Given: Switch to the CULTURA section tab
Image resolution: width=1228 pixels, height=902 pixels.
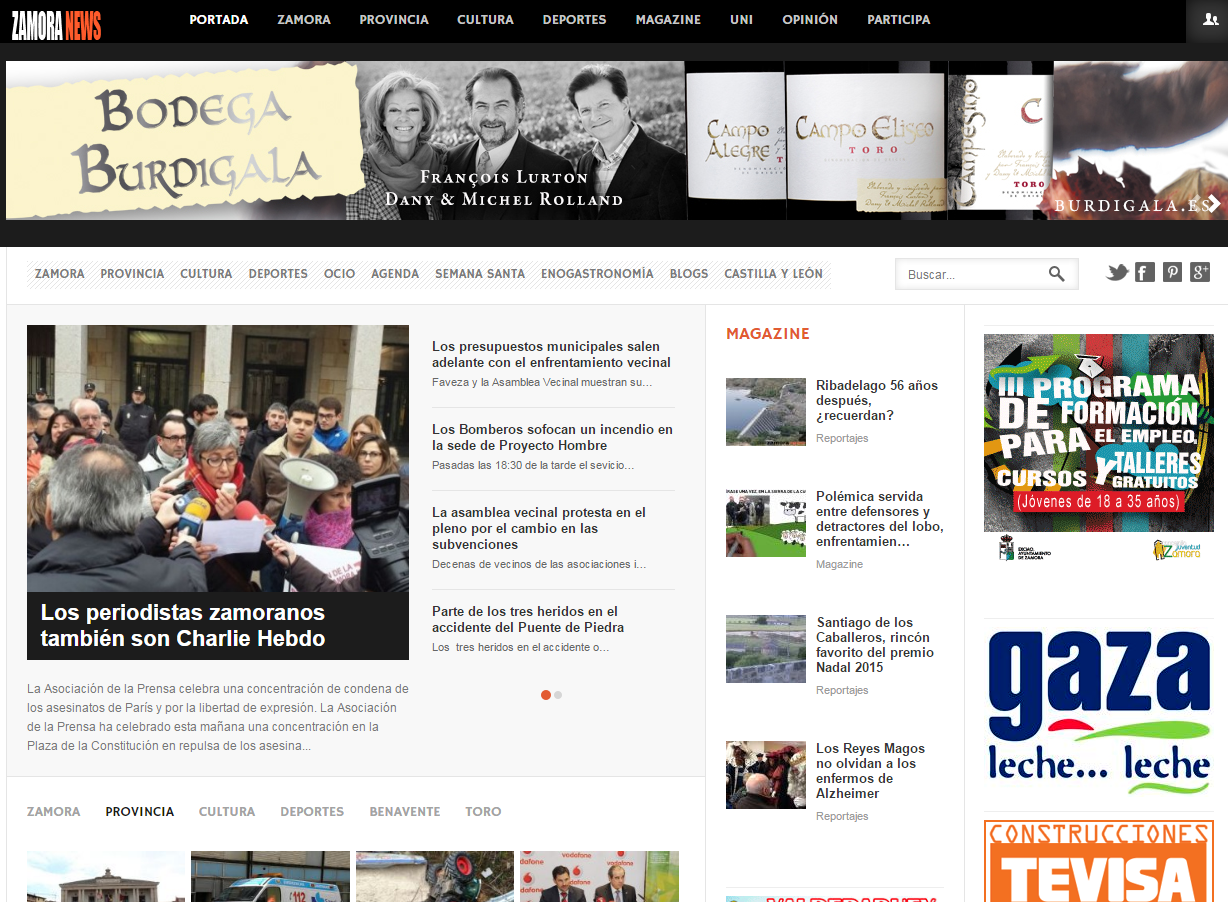Looking at the screenshot, I should tap(227, 812).
